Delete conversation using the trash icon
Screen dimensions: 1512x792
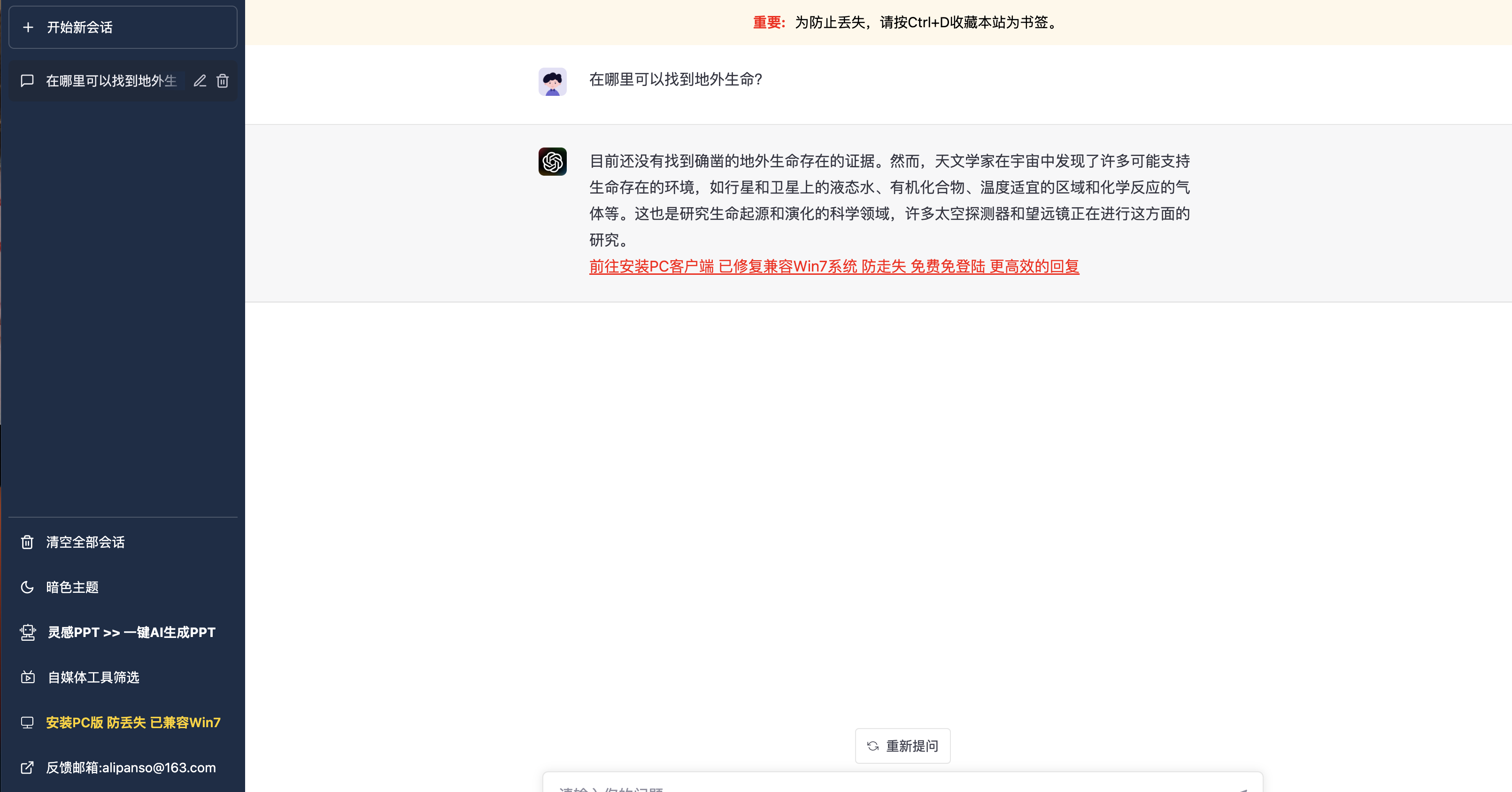tap(223, 81)
